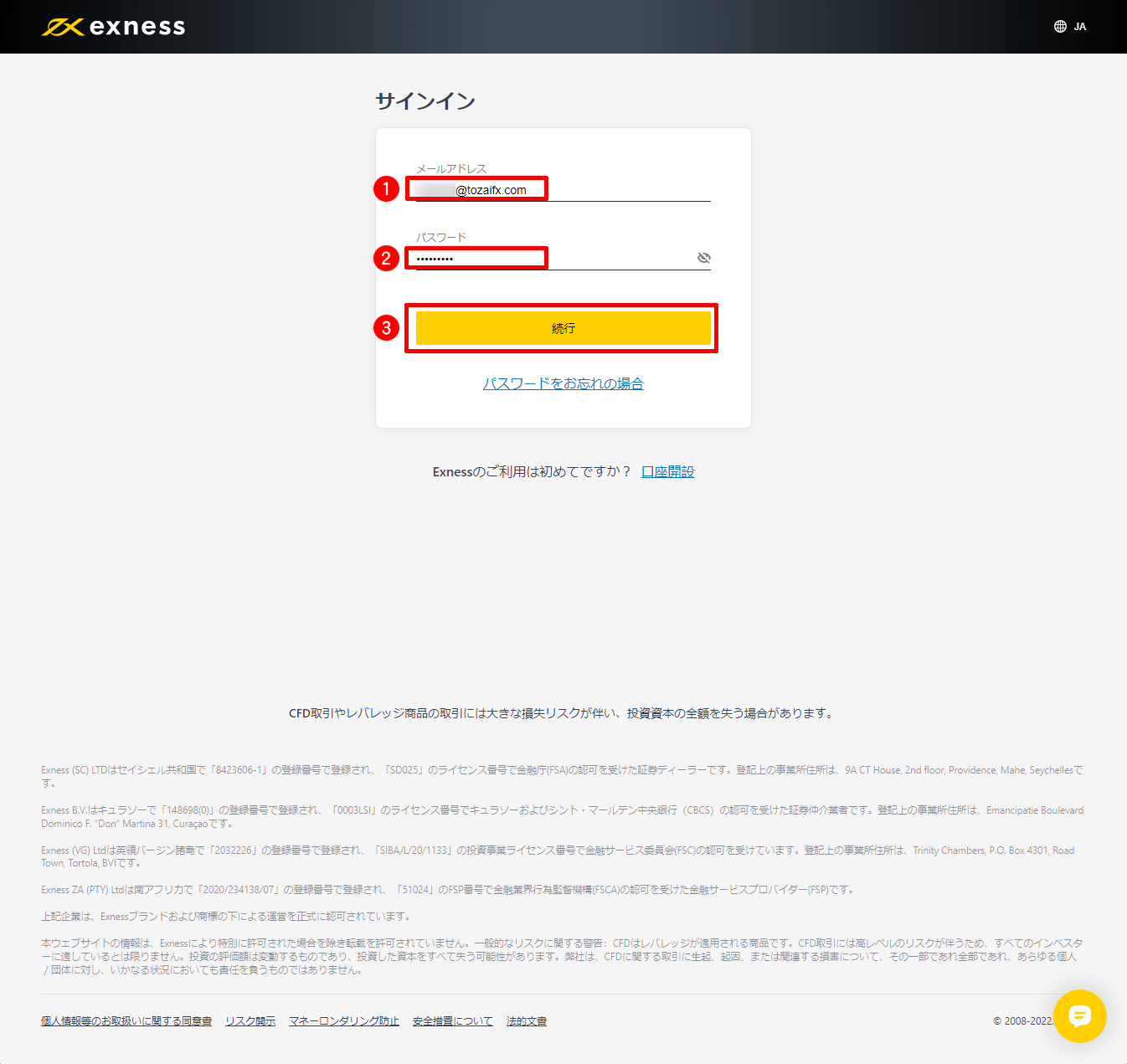Open the 法的文書 link

click(x=526, y=1020)
